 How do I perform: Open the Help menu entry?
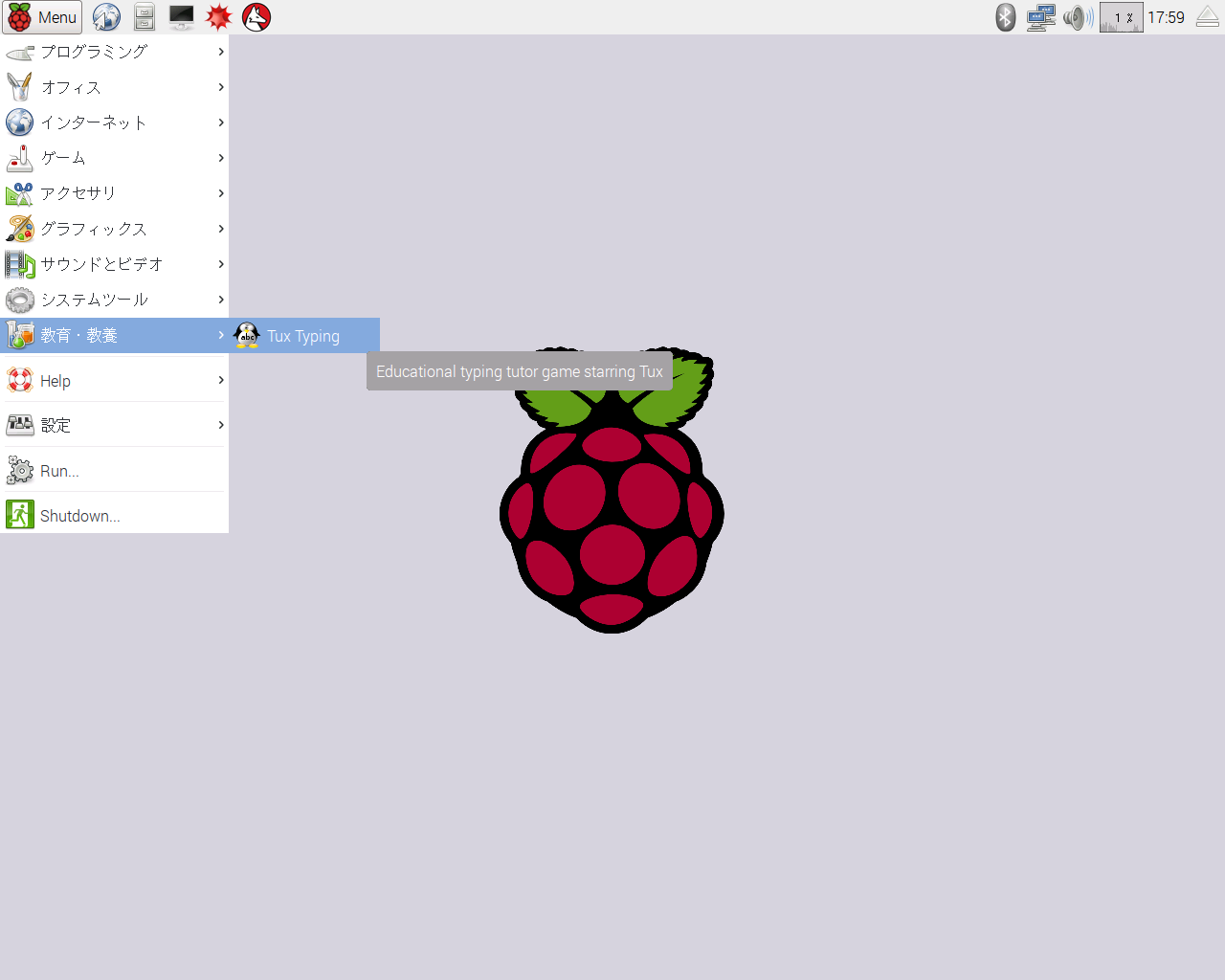tap(115, 381)
